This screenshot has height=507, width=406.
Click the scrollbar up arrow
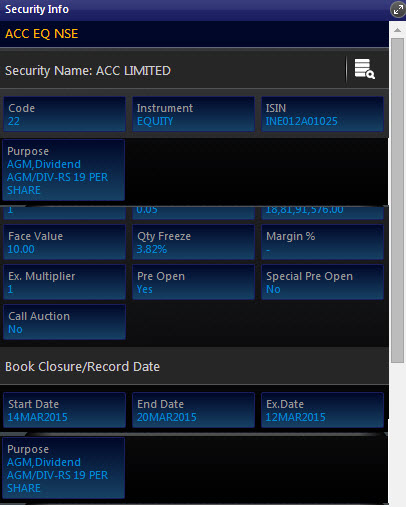click(x=397, y=30)
